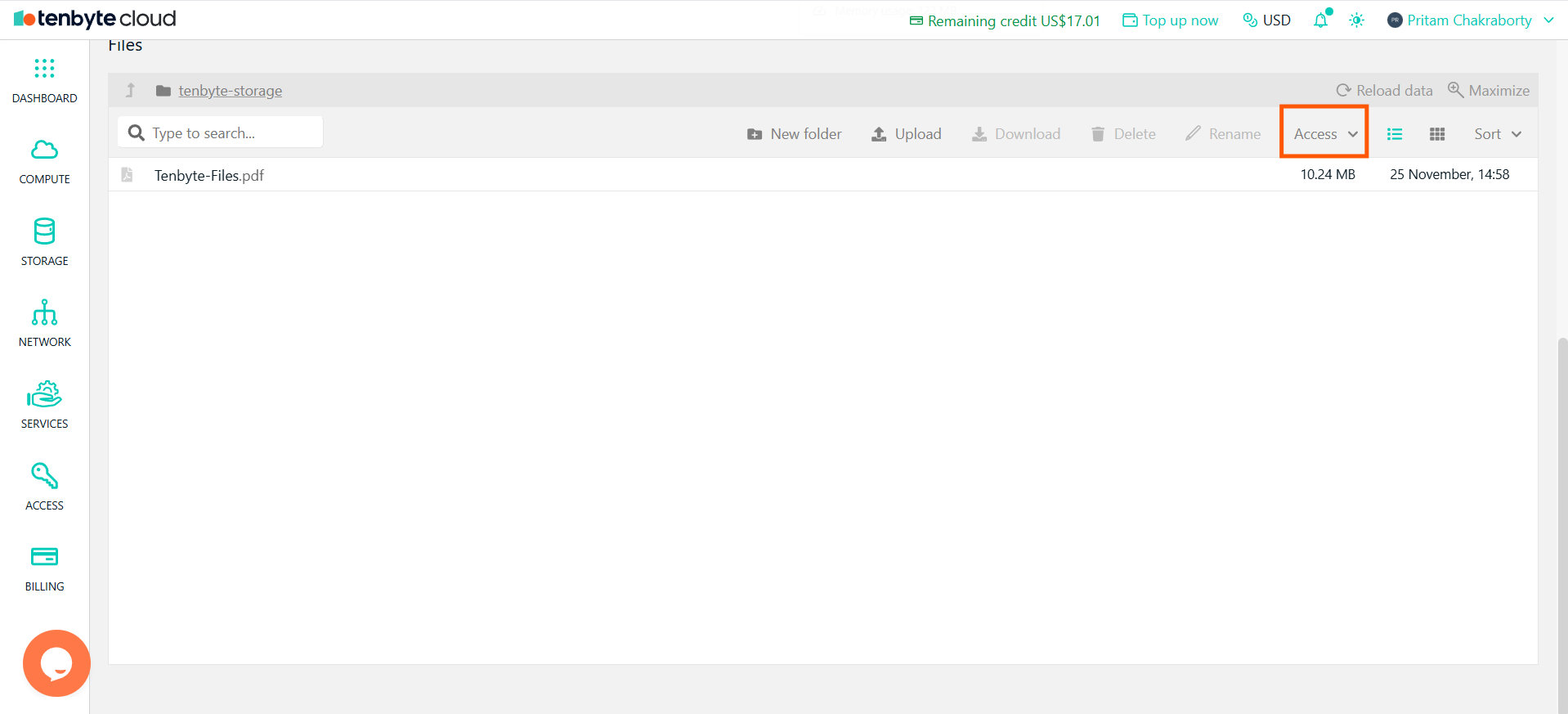Click the user avatar icon
The width and height of the screenshot is (1568, 714).
pos(1395,20)
